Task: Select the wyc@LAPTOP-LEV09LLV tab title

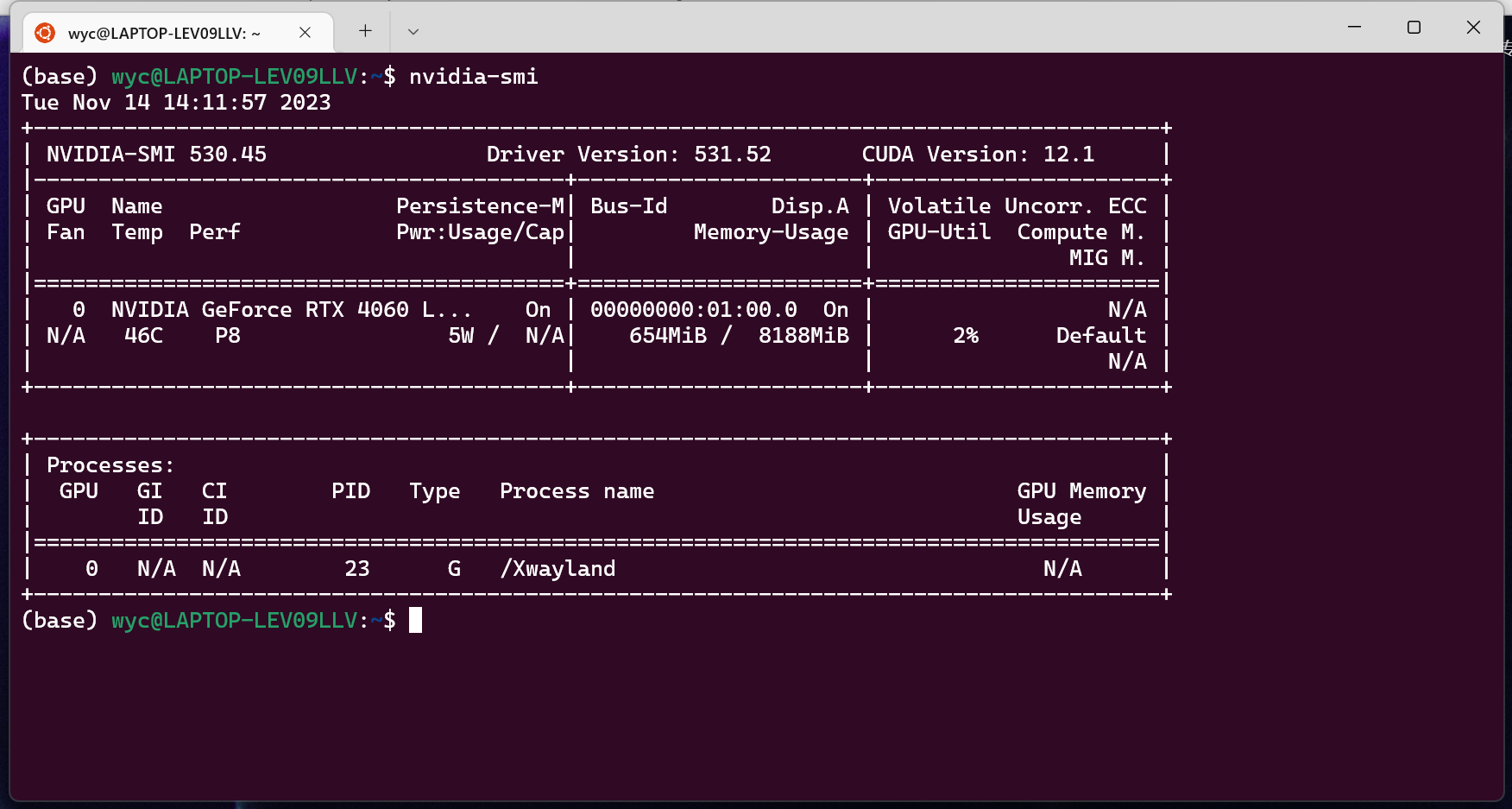Action: tap(164, 34)
